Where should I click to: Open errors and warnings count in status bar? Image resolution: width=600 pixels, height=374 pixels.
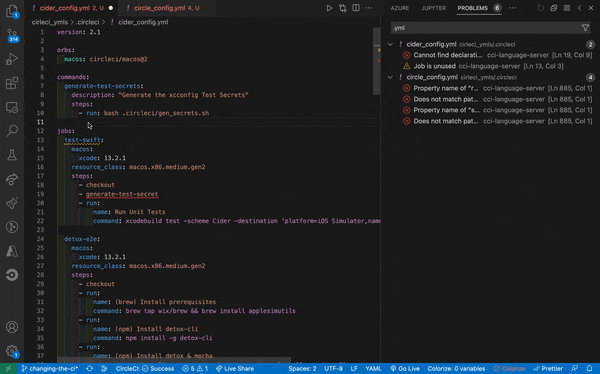(195, 369)
